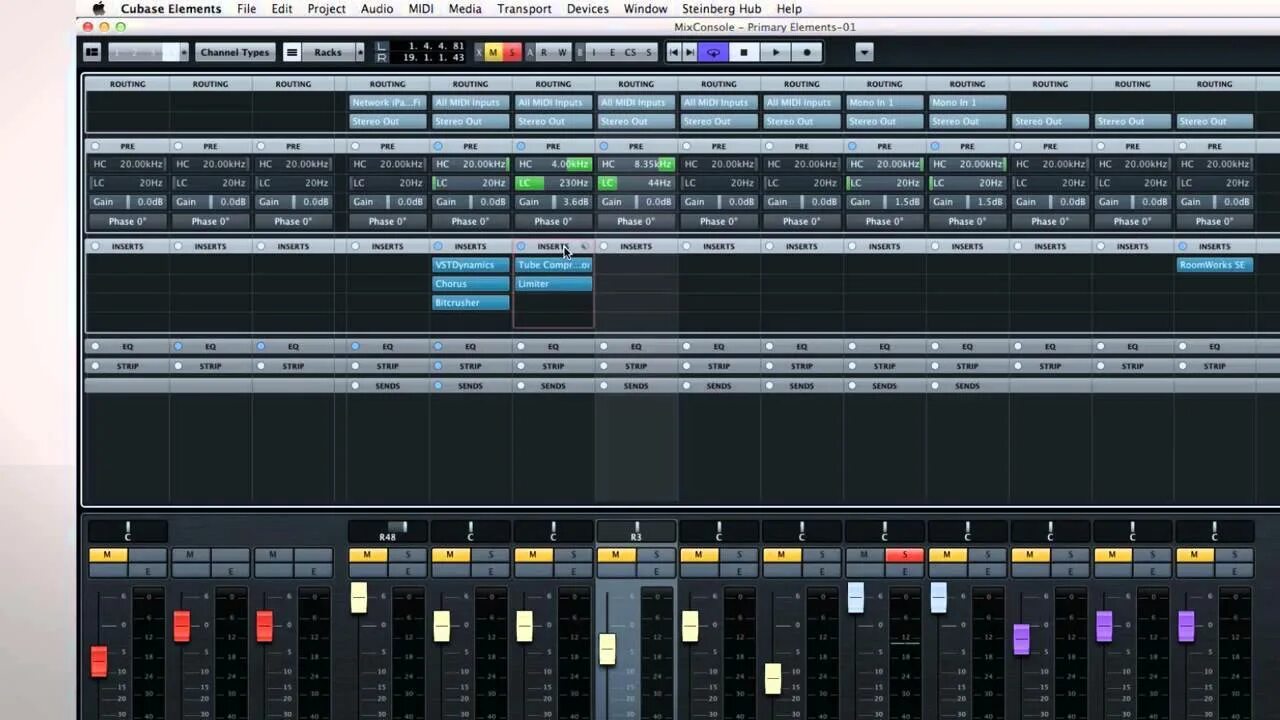Open the Limiter insert slot
Screen dimensions: 1280x720
553,284
